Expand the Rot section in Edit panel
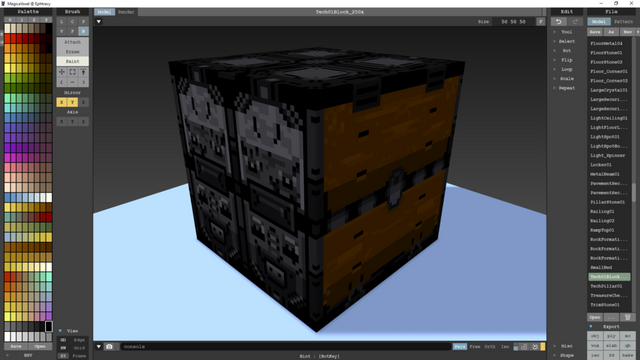 [x=567, y=51]
